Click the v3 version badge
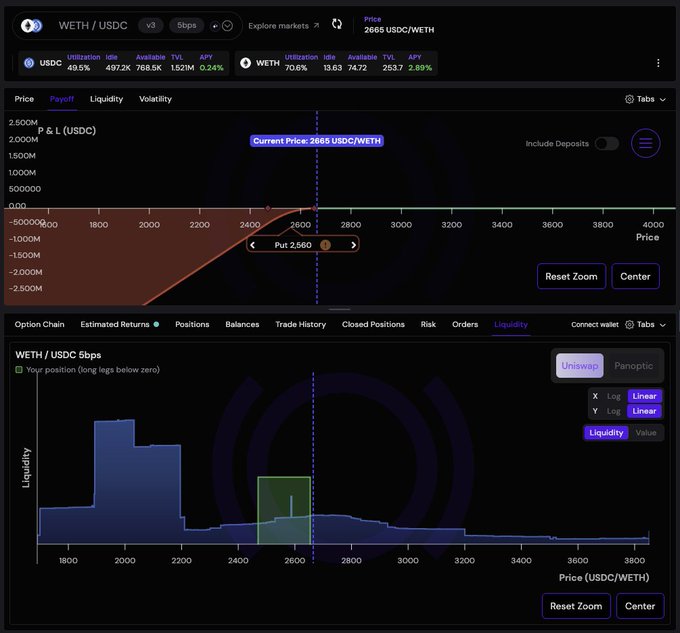The width and height of the screenshot is (680, 633). (x=150, y=26)
